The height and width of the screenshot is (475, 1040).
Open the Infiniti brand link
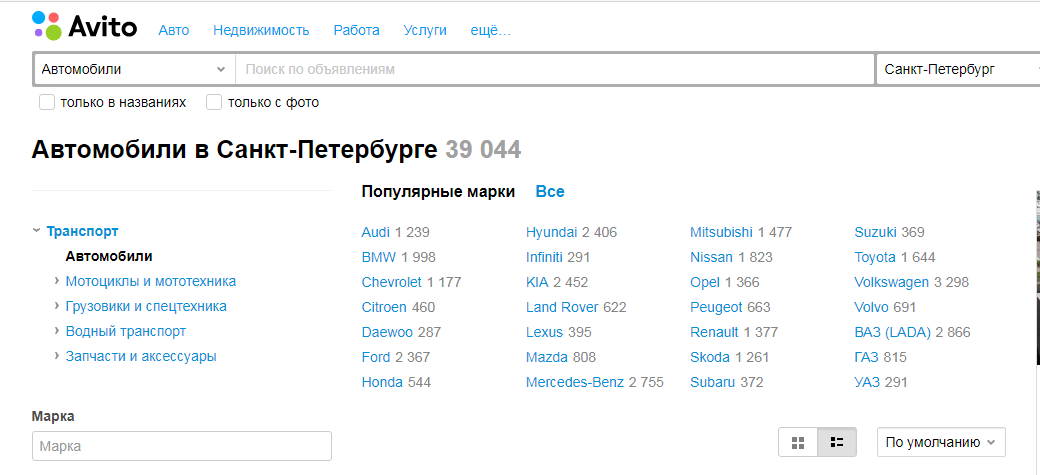(544, 257)
